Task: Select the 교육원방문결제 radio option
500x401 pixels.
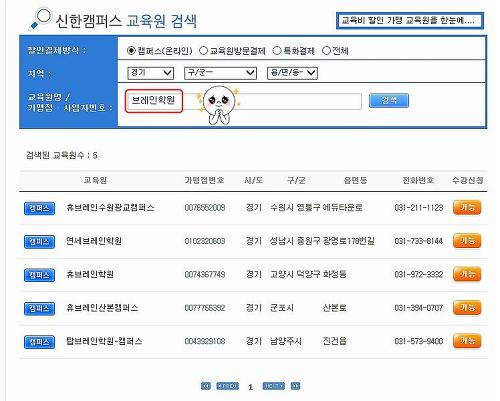Action: click(203, 51)
